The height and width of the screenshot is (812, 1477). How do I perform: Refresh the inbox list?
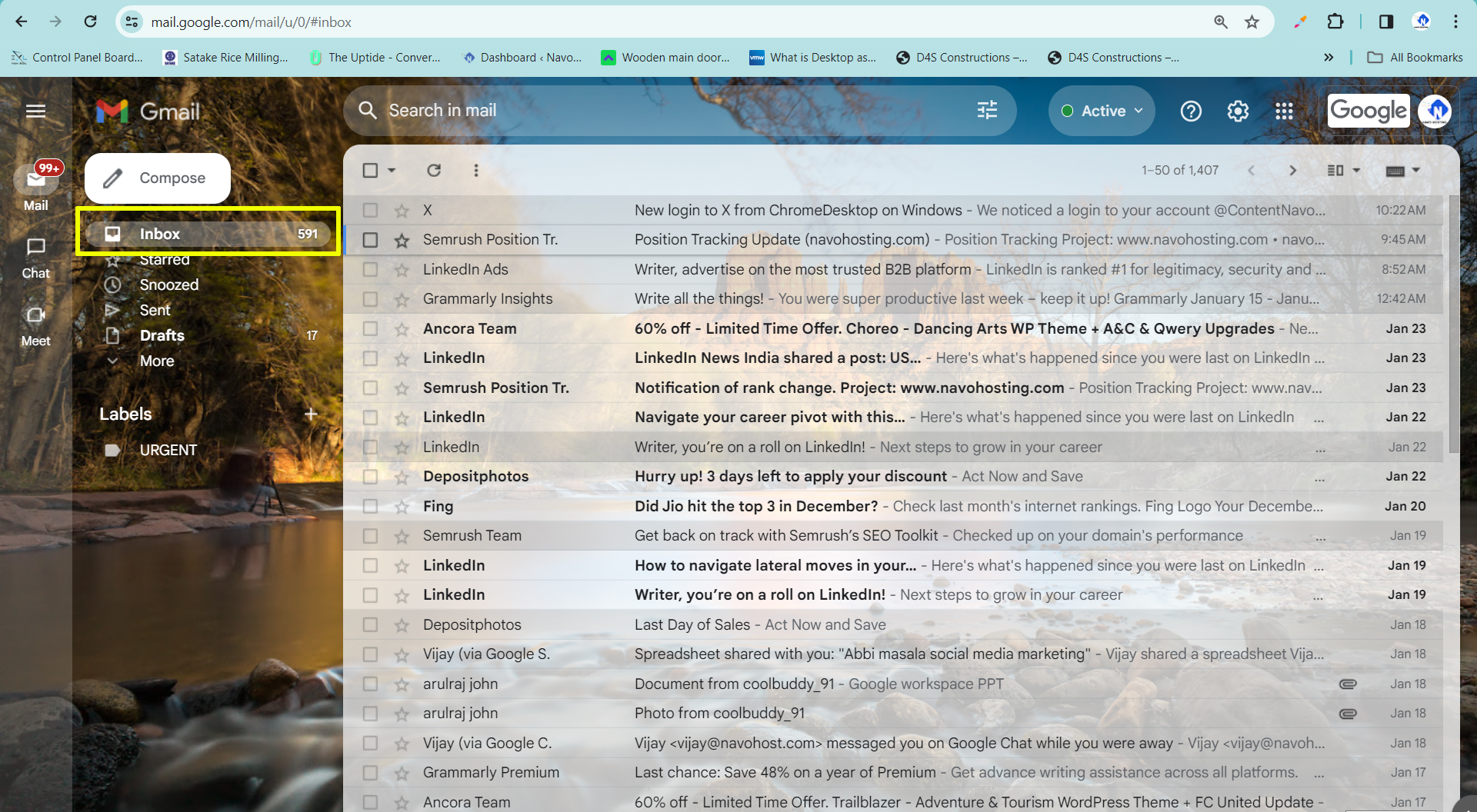tap(434, 170)
